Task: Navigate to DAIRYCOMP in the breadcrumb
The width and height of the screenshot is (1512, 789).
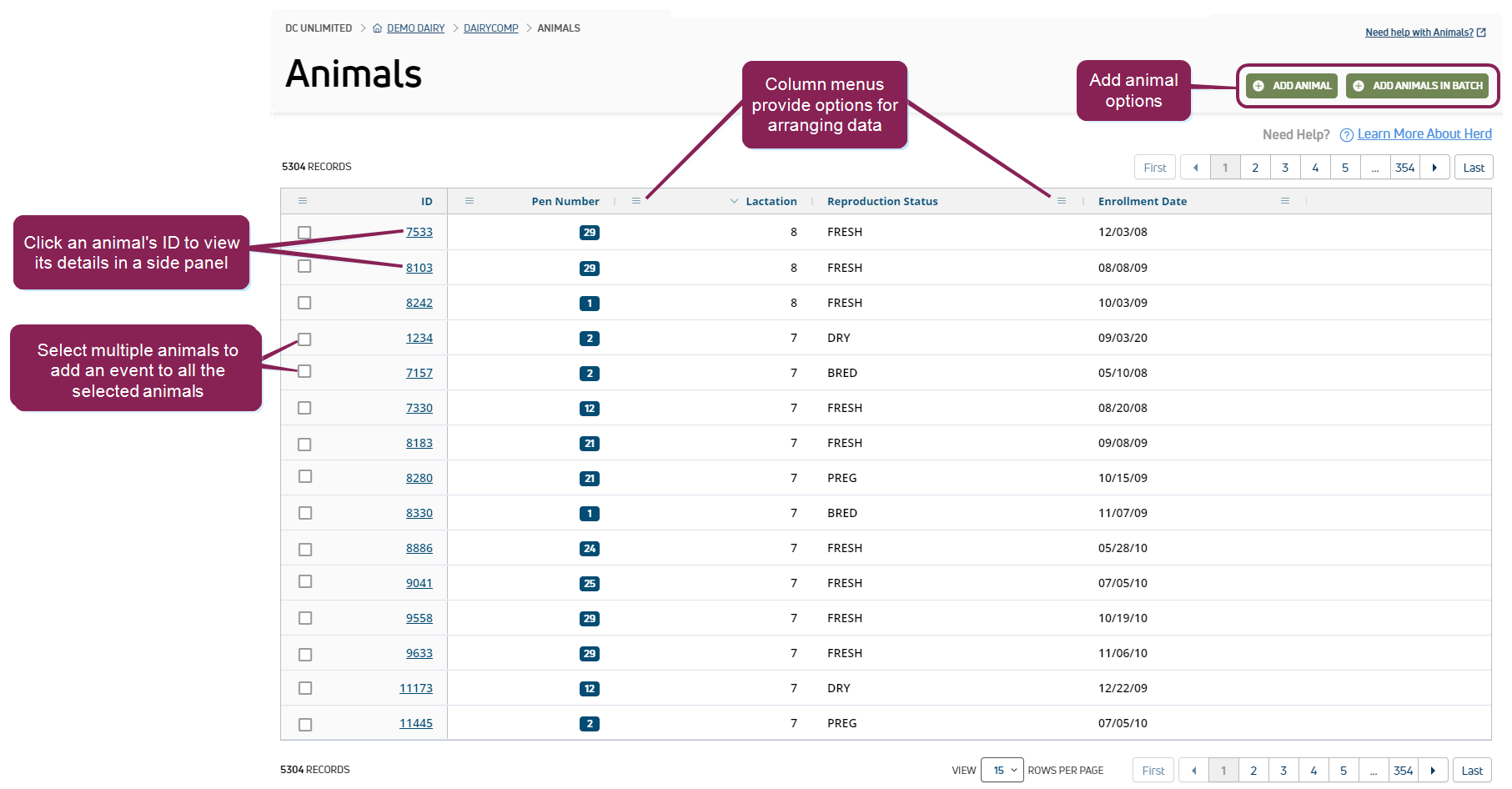Action: pos(490,28)
